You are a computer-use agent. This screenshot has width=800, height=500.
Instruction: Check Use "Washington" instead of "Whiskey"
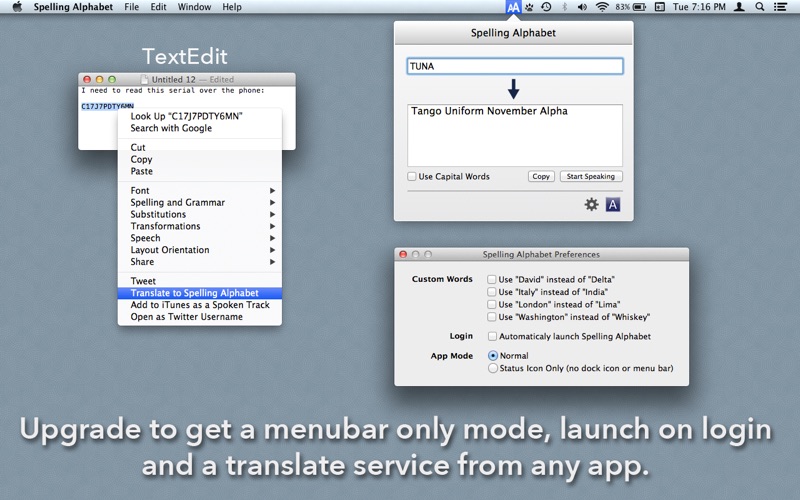click(x=491, y=317)
